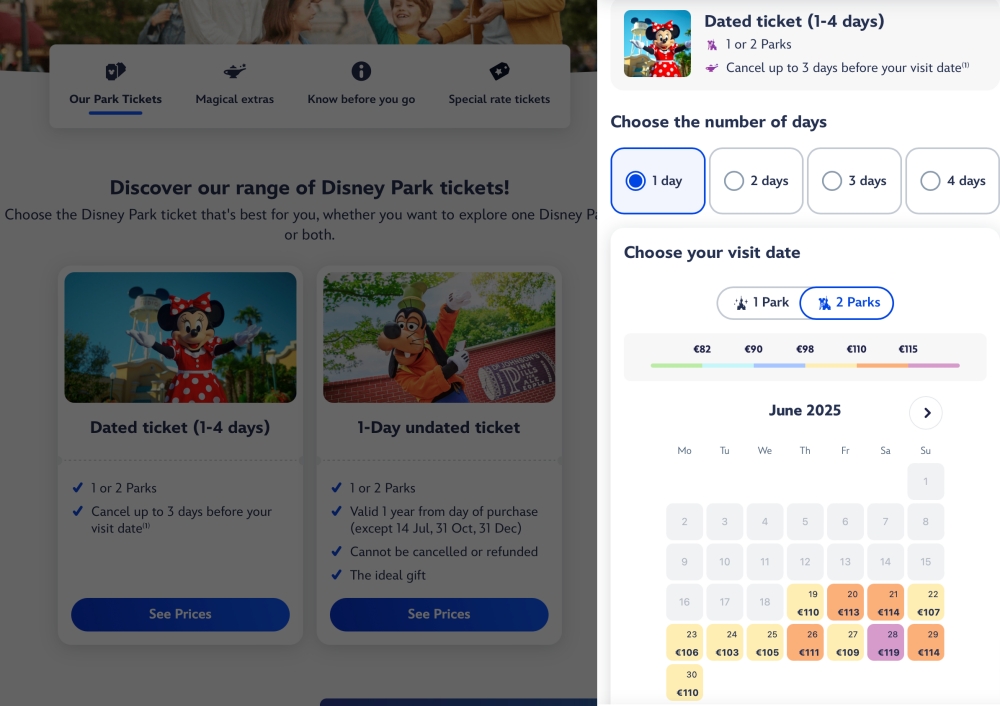Click See Prices under Dated ticket
This screenshot has height=706, width=1000.
[180, 614]
